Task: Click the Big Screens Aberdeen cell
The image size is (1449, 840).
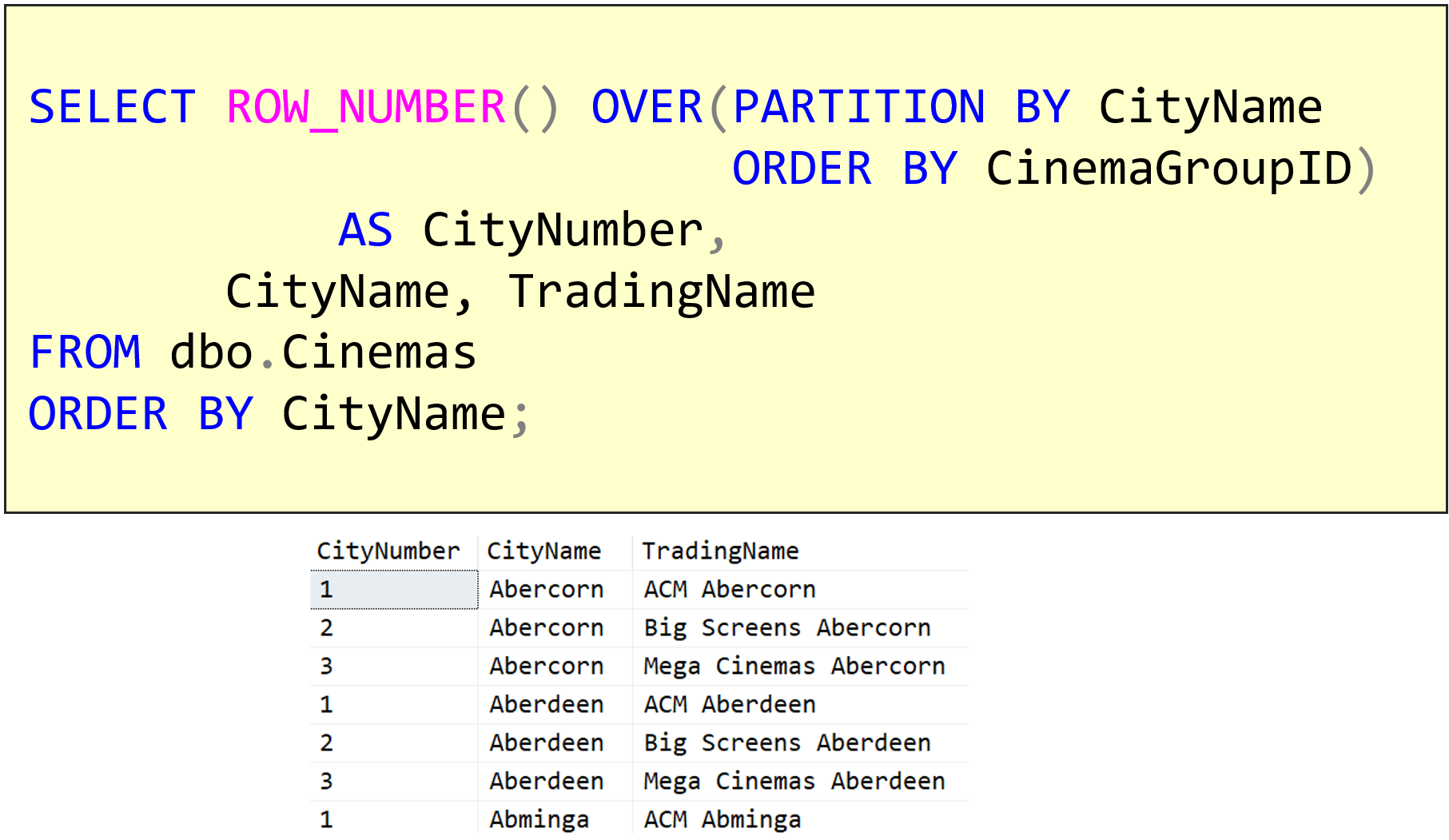Action: (x=786, y=742)
